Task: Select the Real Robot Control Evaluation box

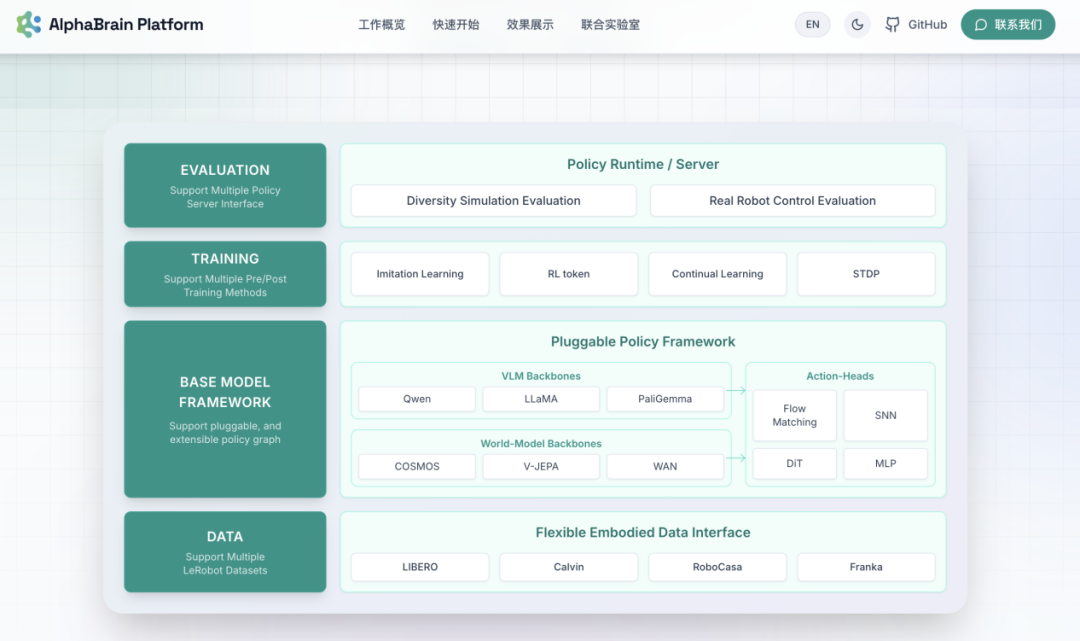Action: tap(792, 201)
